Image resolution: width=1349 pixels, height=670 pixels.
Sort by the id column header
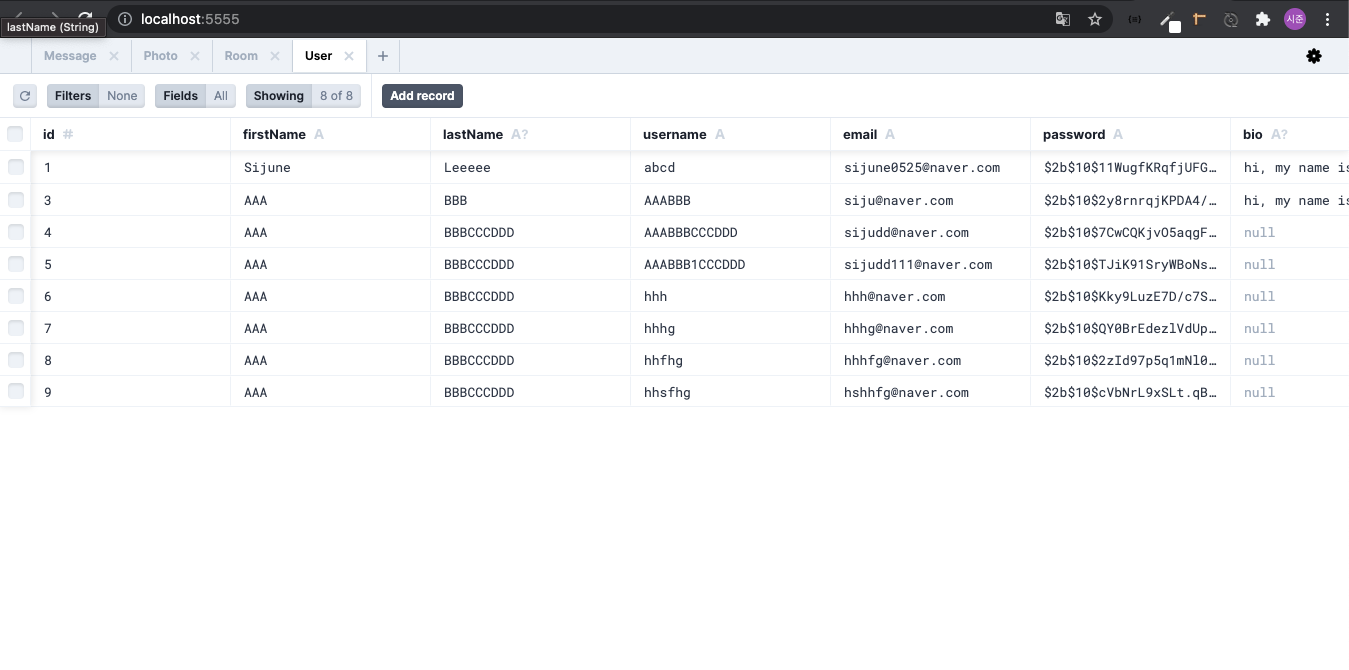click(x=131, y=134)
